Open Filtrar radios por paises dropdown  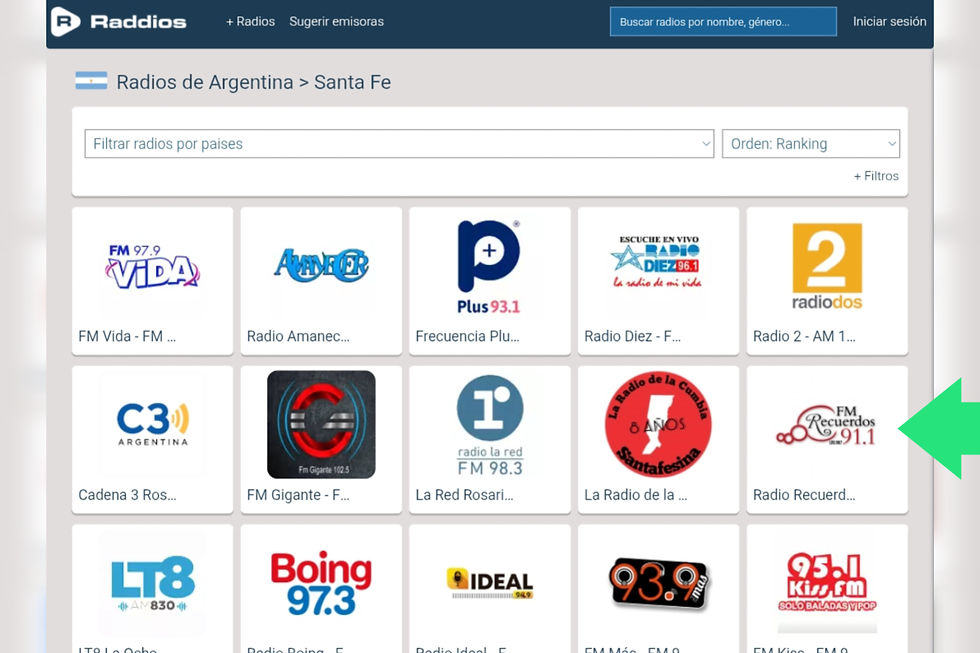[399, 144]
